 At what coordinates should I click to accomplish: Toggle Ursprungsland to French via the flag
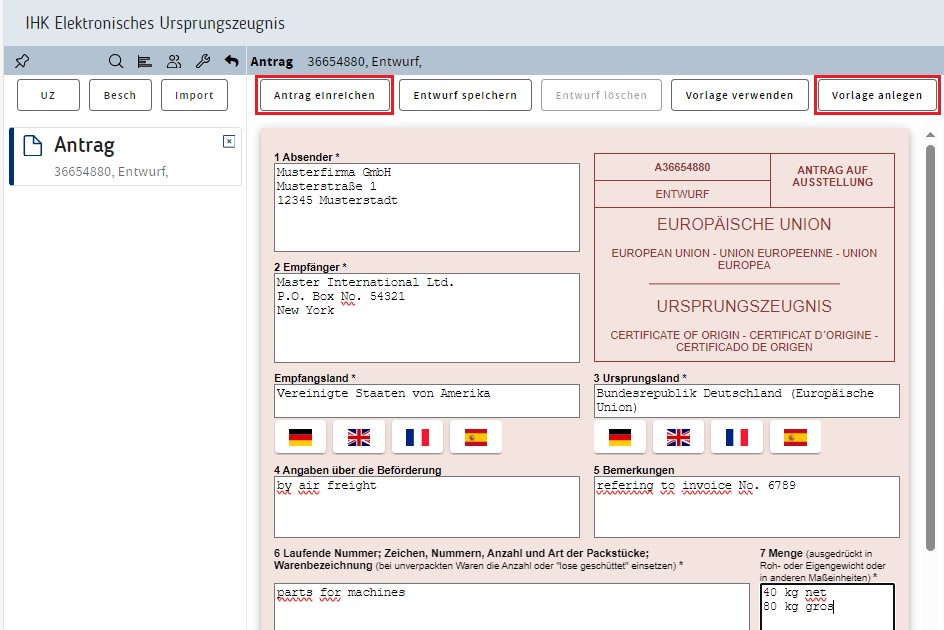(x=737, y=437)
